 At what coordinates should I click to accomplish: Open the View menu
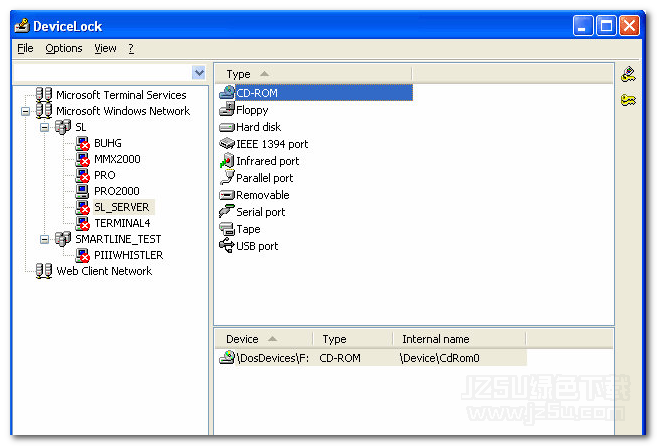(105, 49)
